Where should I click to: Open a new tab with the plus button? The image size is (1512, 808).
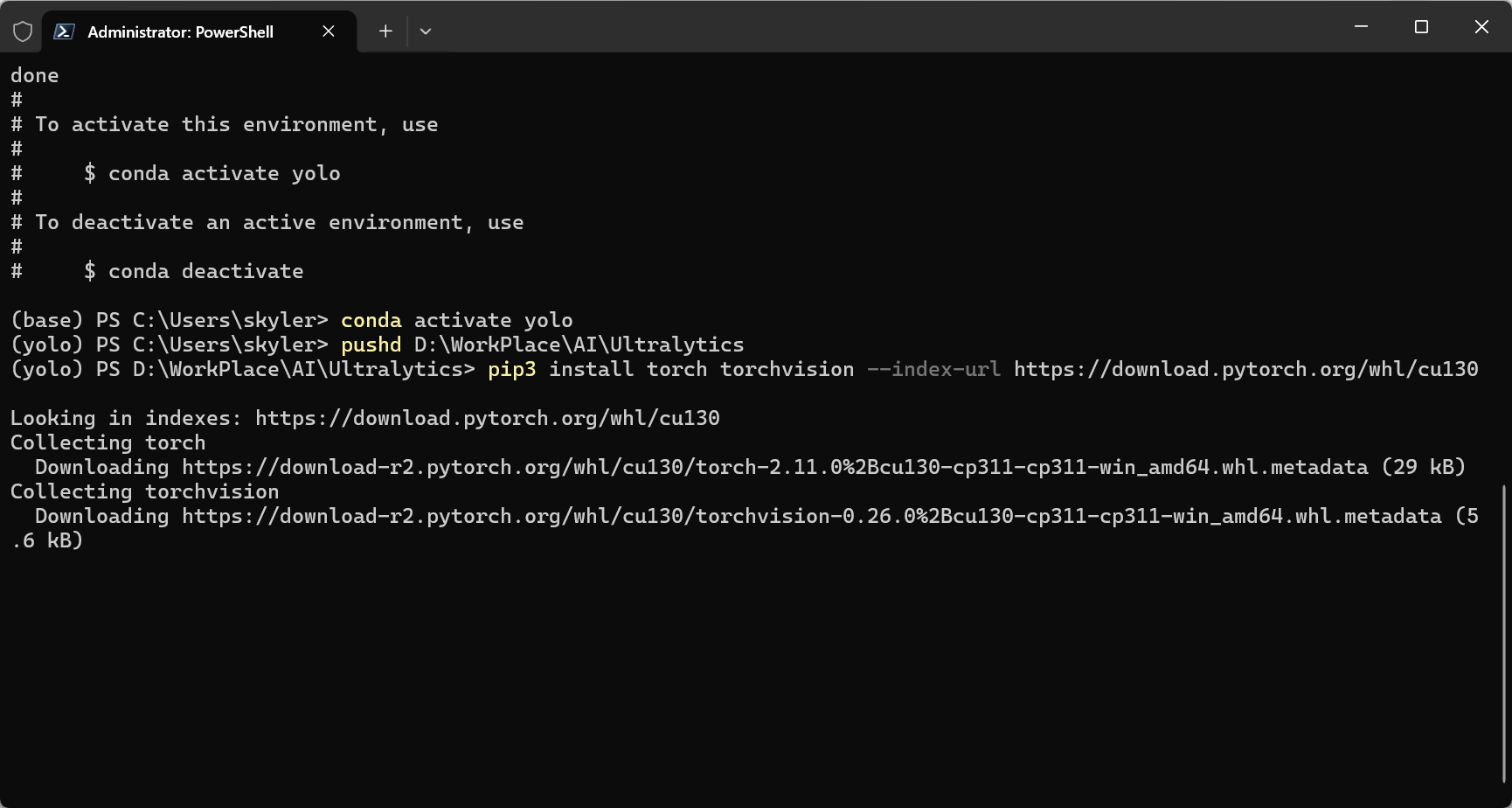tap(385, 31)
